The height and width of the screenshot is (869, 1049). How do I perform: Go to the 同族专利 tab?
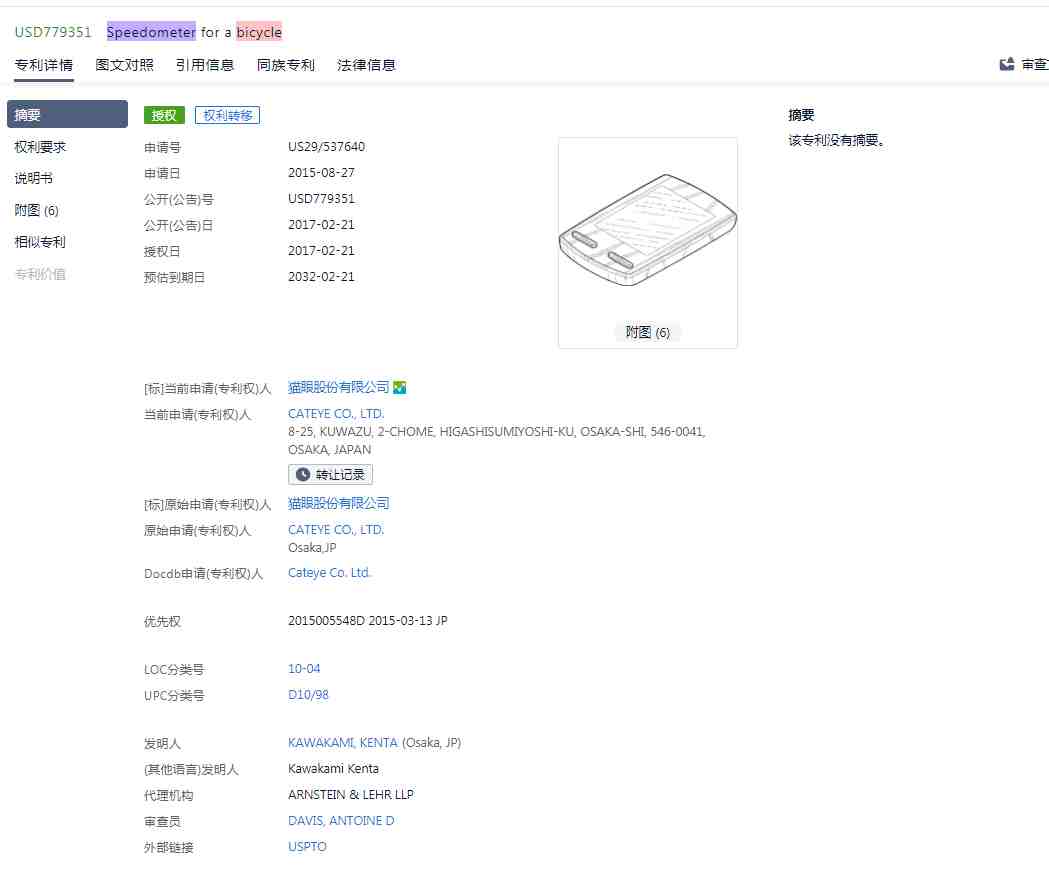(x=286, y=65)
